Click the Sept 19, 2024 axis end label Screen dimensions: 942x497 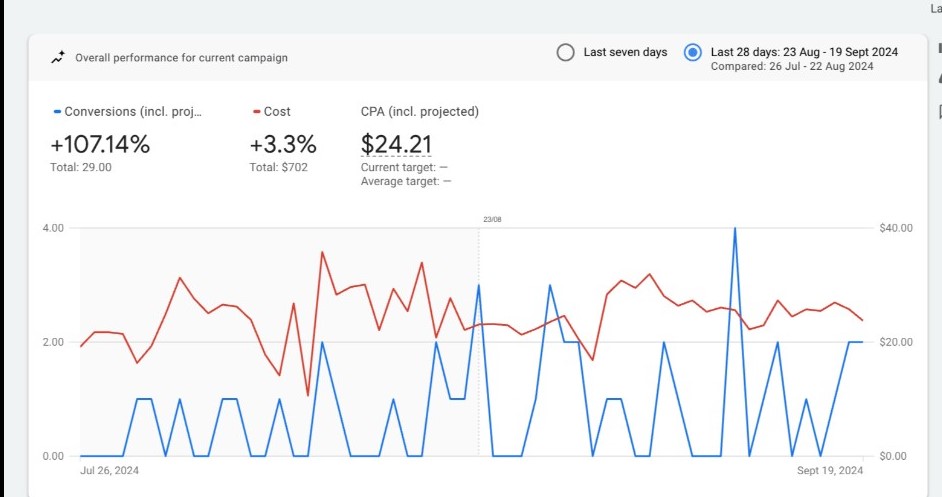tap(831, 470)
